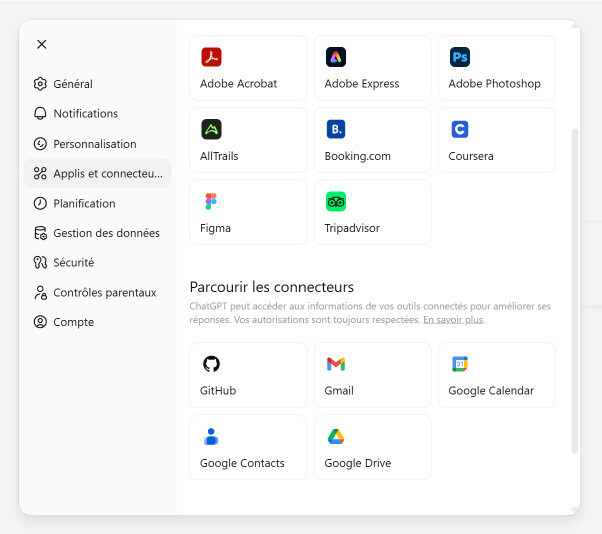This screenshot has width=602, height=534.
Task: Select the Coursera card label
Action: click(471, 156)
